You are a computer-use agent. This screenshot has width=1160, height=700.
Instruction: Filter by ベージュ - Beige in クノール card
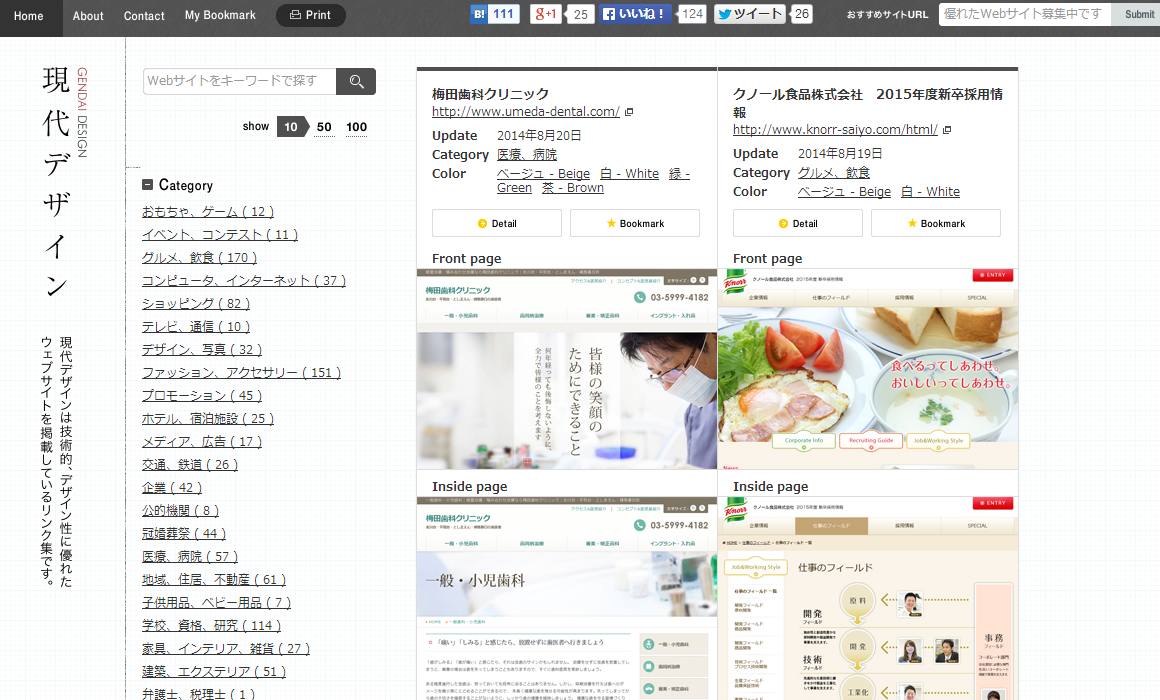(844, 192)
